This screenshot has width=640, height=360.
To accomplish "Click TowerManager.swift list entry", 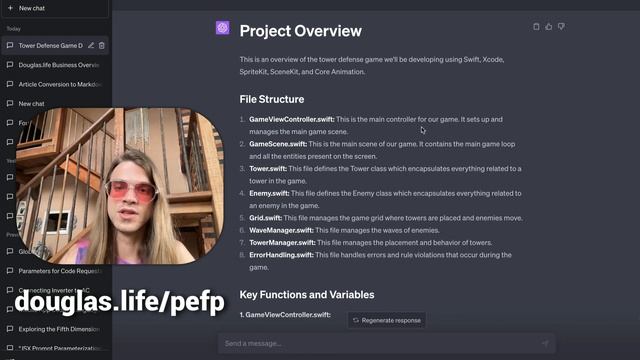I will click(282, 243).
